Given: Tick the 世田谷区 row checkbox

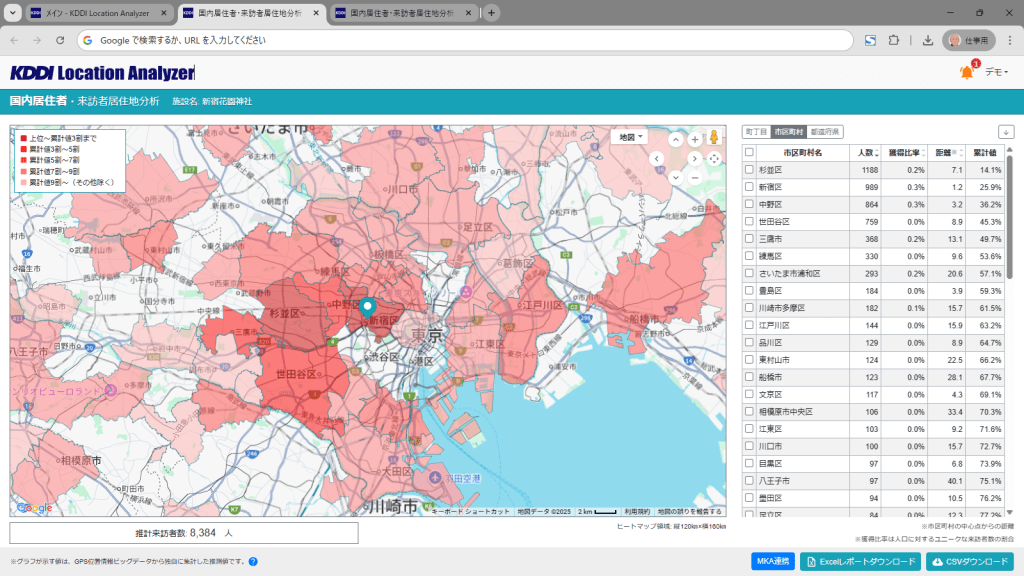Looking at the screenshot, I should tap(749, 221).
